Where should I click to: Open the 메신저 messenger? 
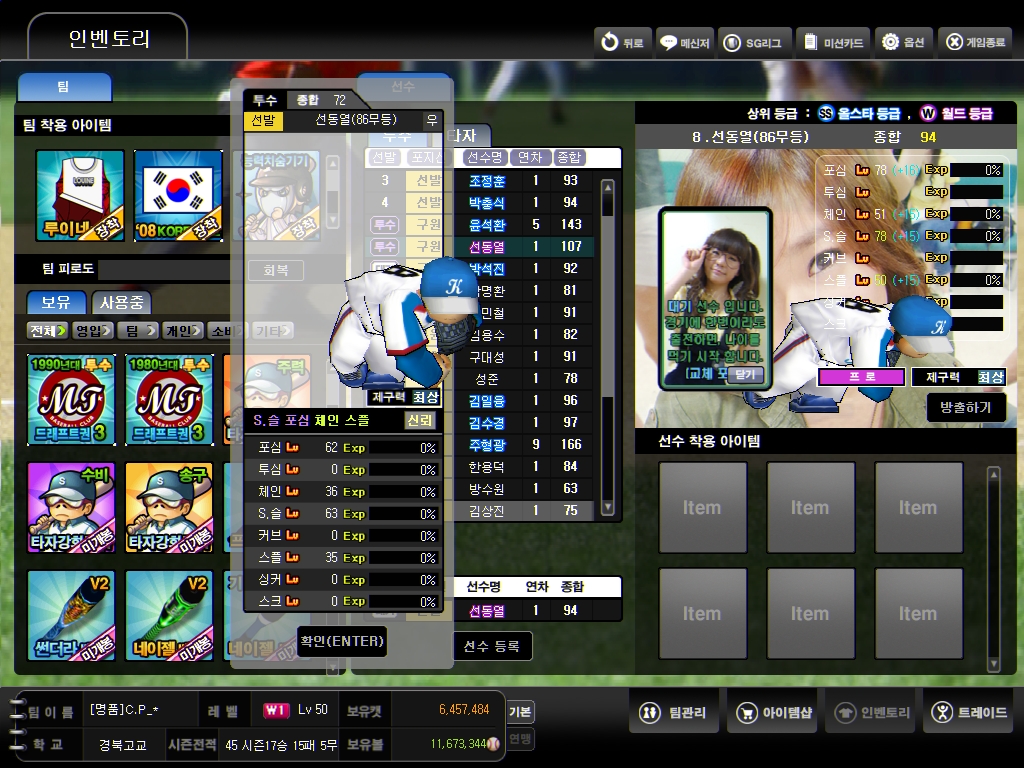(684, 42)
